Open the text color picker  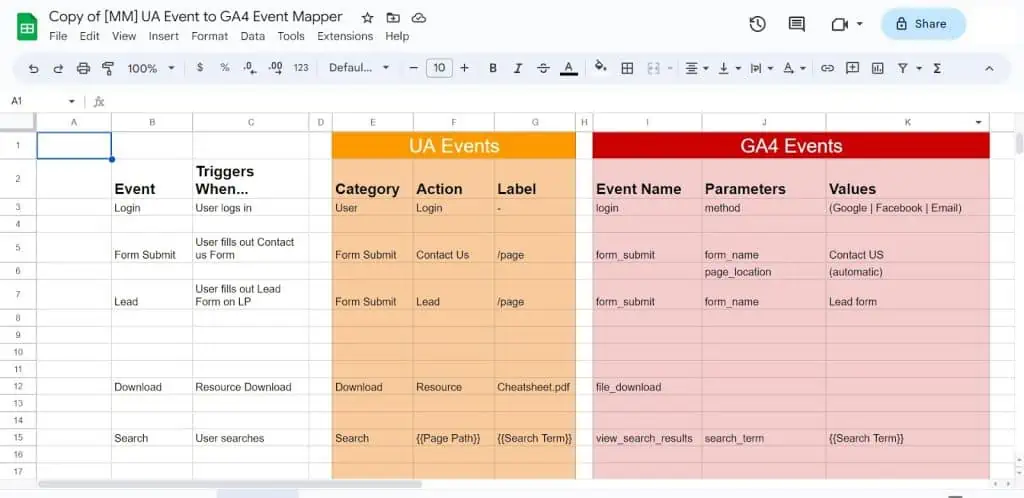[569, 68]
